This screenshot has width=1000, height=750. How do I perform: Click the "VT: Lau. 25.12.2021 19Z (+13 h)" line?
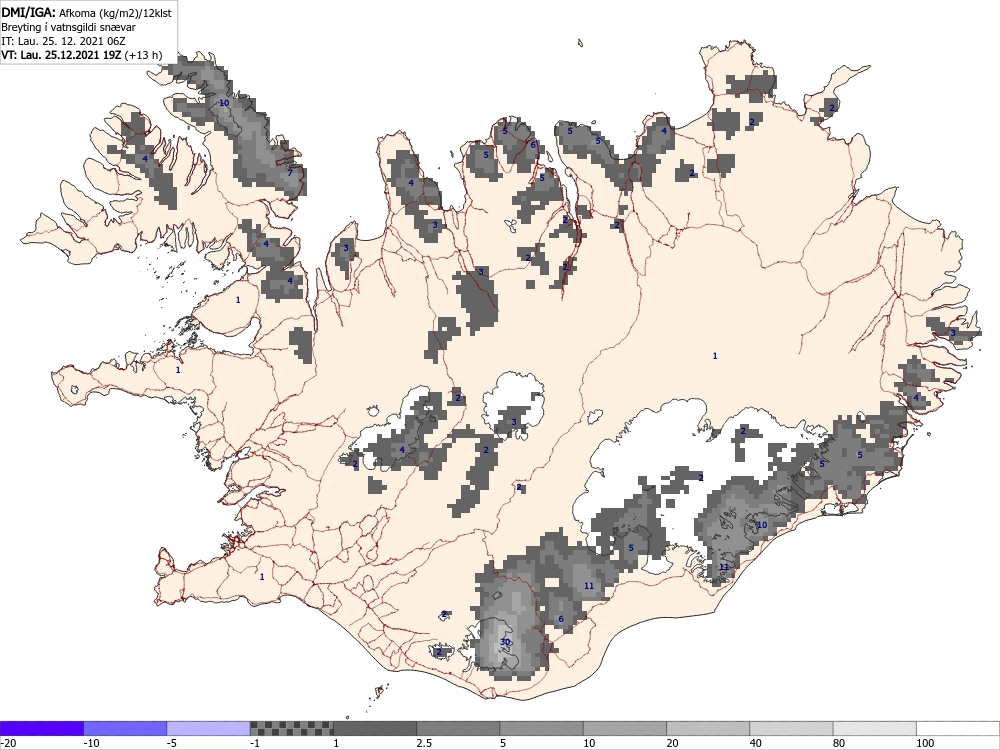click(82, 55)
